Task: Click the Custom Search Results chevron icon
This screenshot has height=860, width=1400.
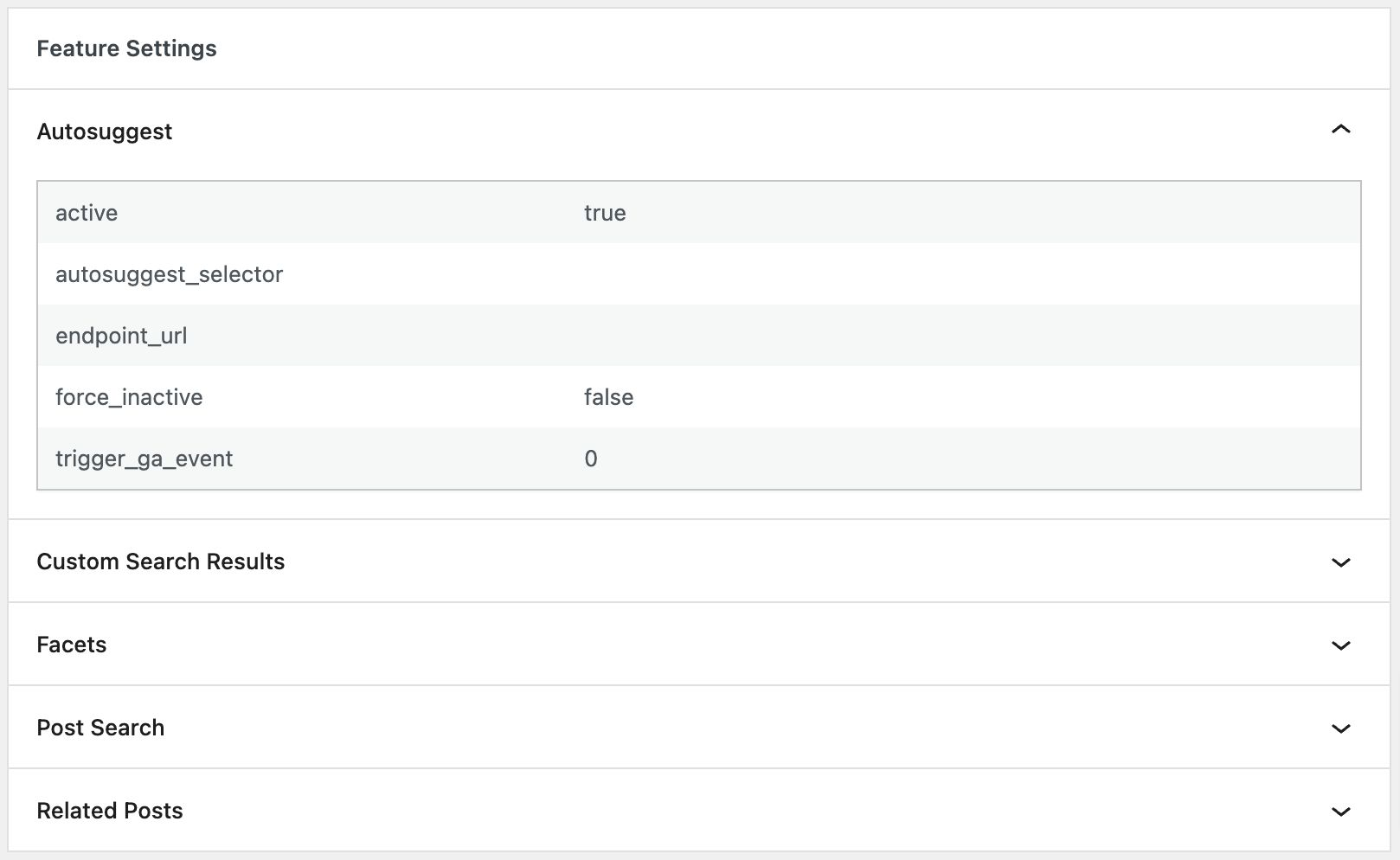Action: tap(1340, 562)
